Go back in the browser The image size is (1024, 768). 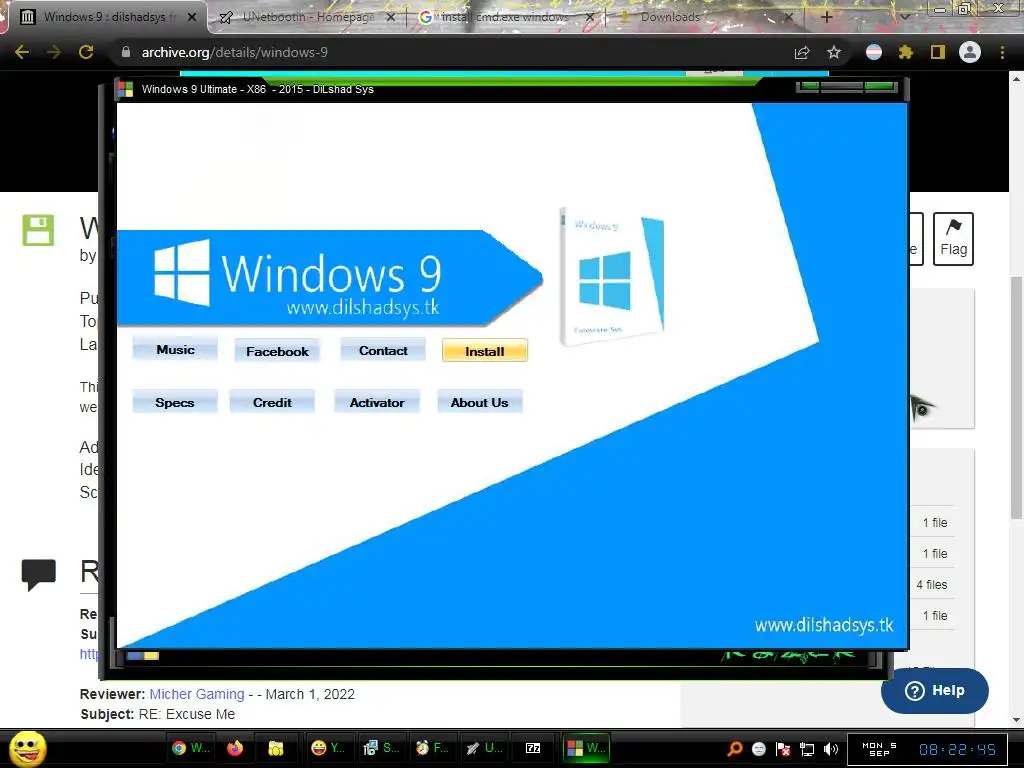coord(22,52)
